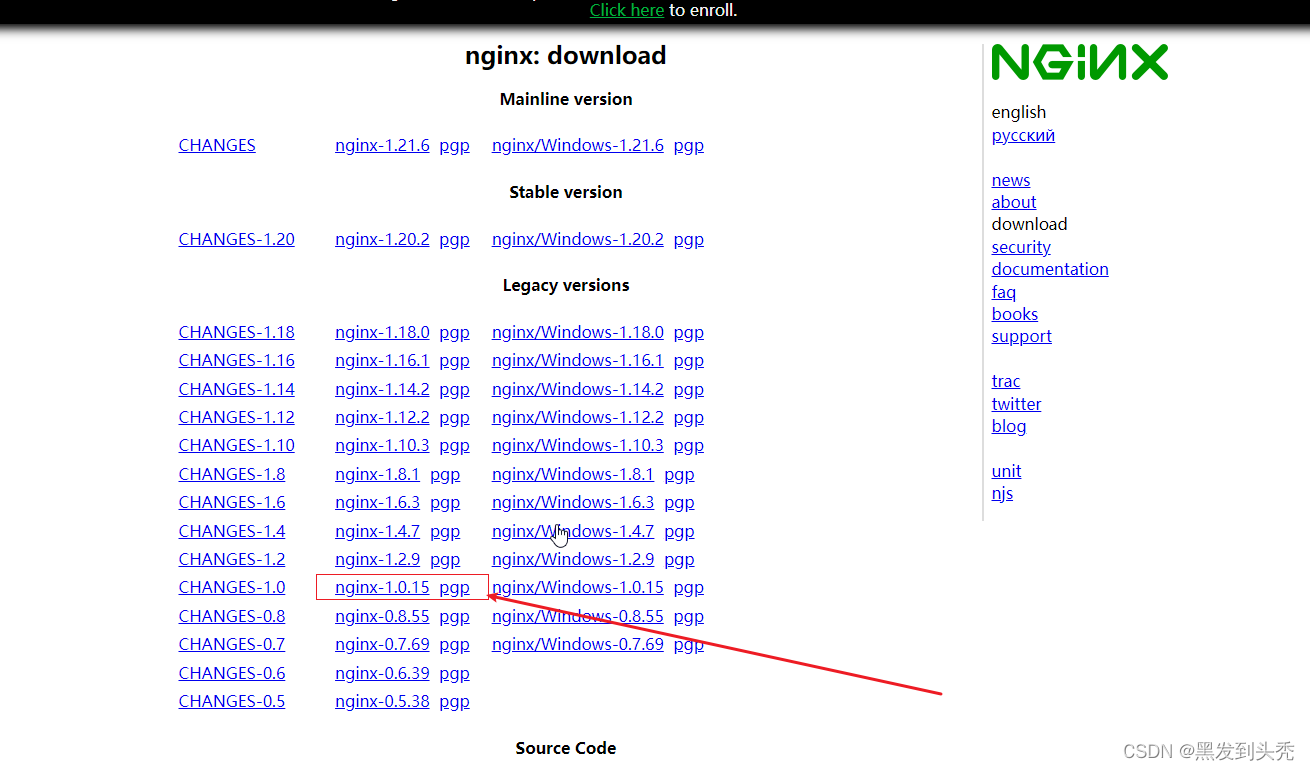Download nginx/Windows-1.16.1

click(x=578, y=360)
